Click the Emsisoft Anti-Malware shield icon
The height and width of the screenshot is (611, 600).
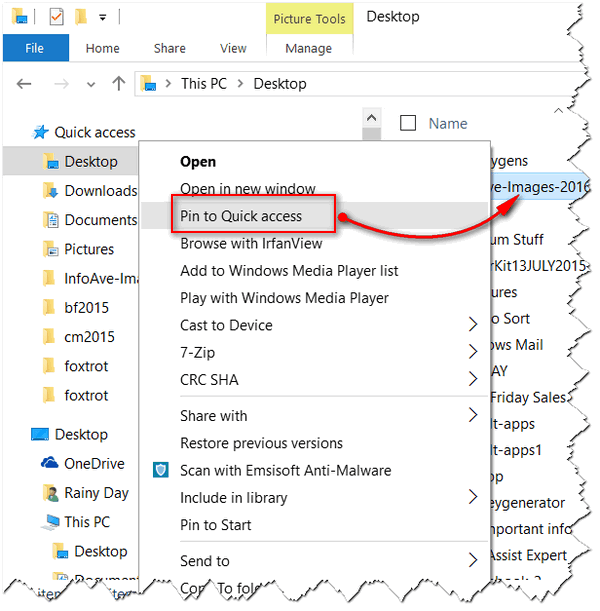coord(161,470)
